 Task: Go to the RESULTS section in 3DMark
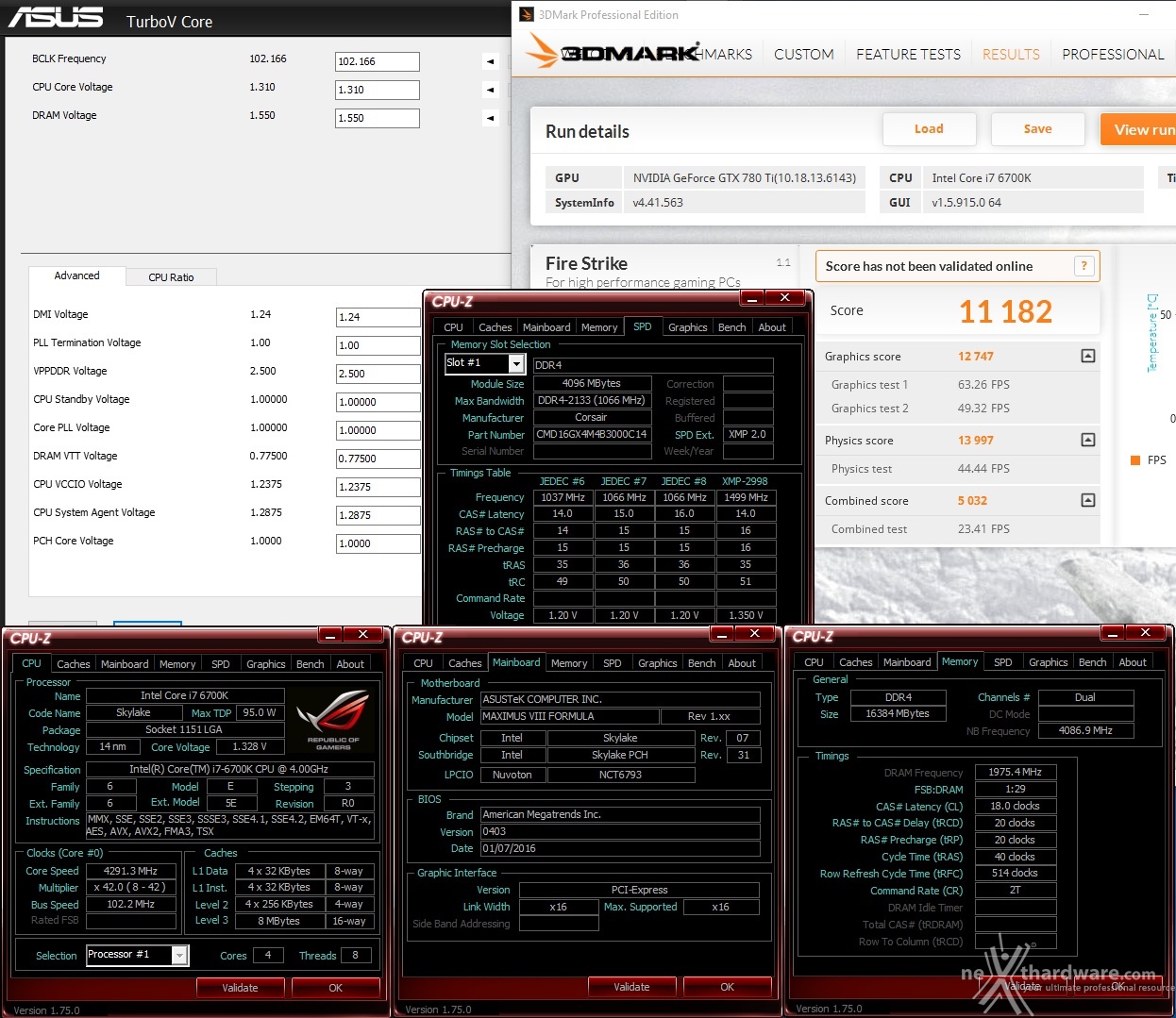(x=1011, y=55)
